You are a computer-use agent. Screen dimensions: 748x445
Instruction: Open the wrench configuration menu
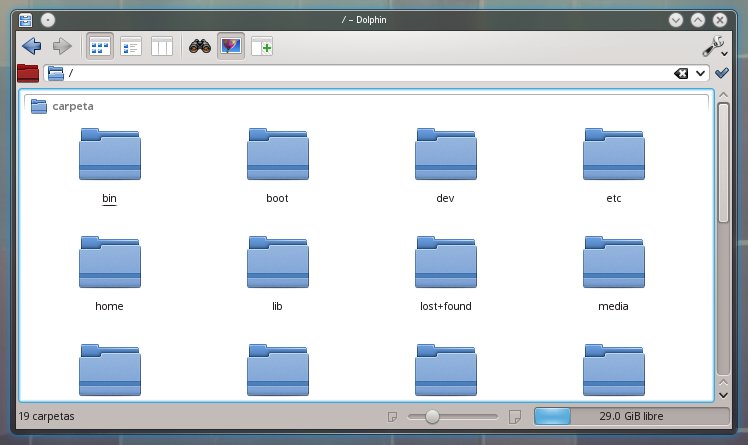pos(715,46)
